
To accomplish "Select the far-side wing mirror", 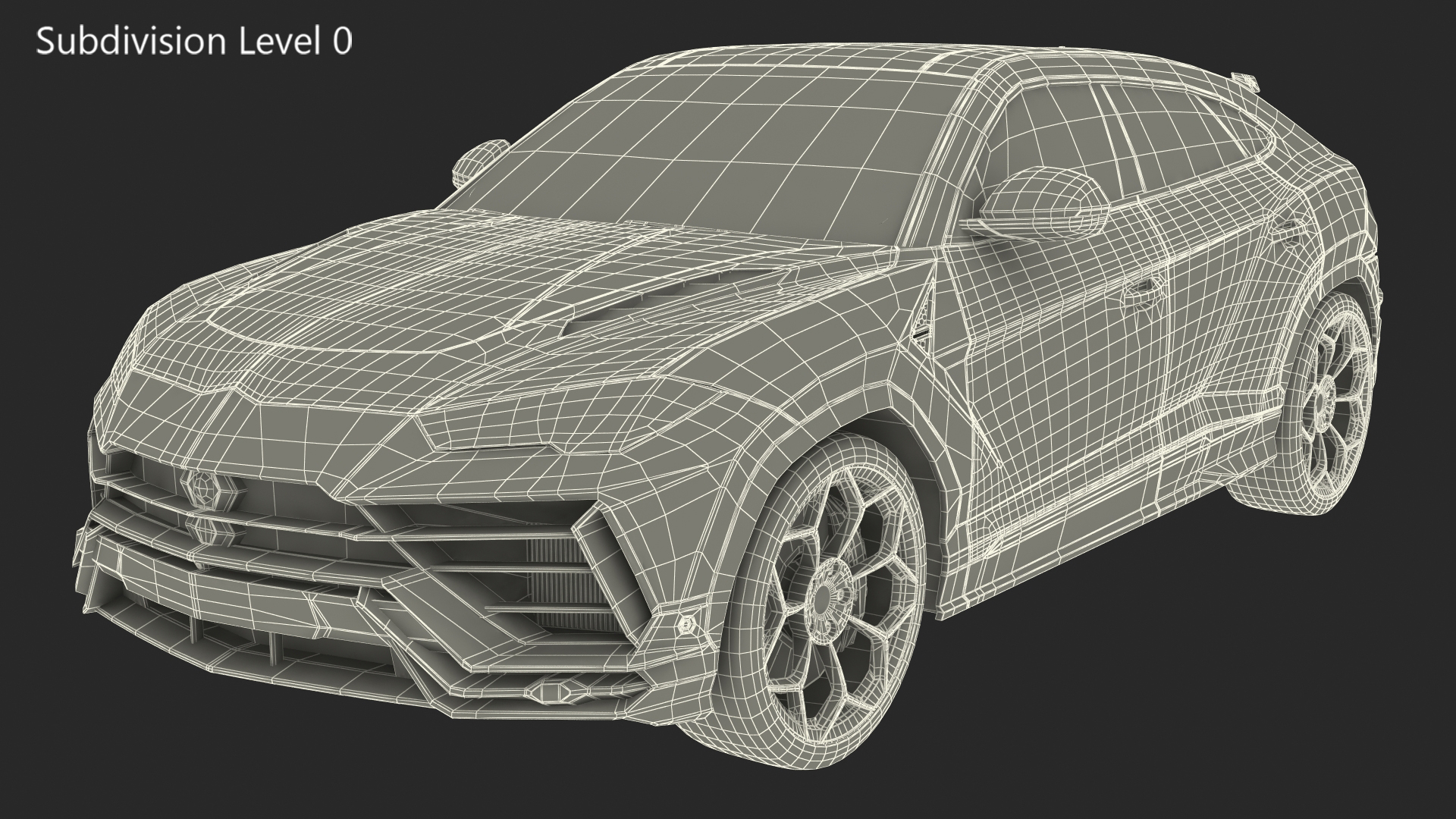I will (479, 160).
